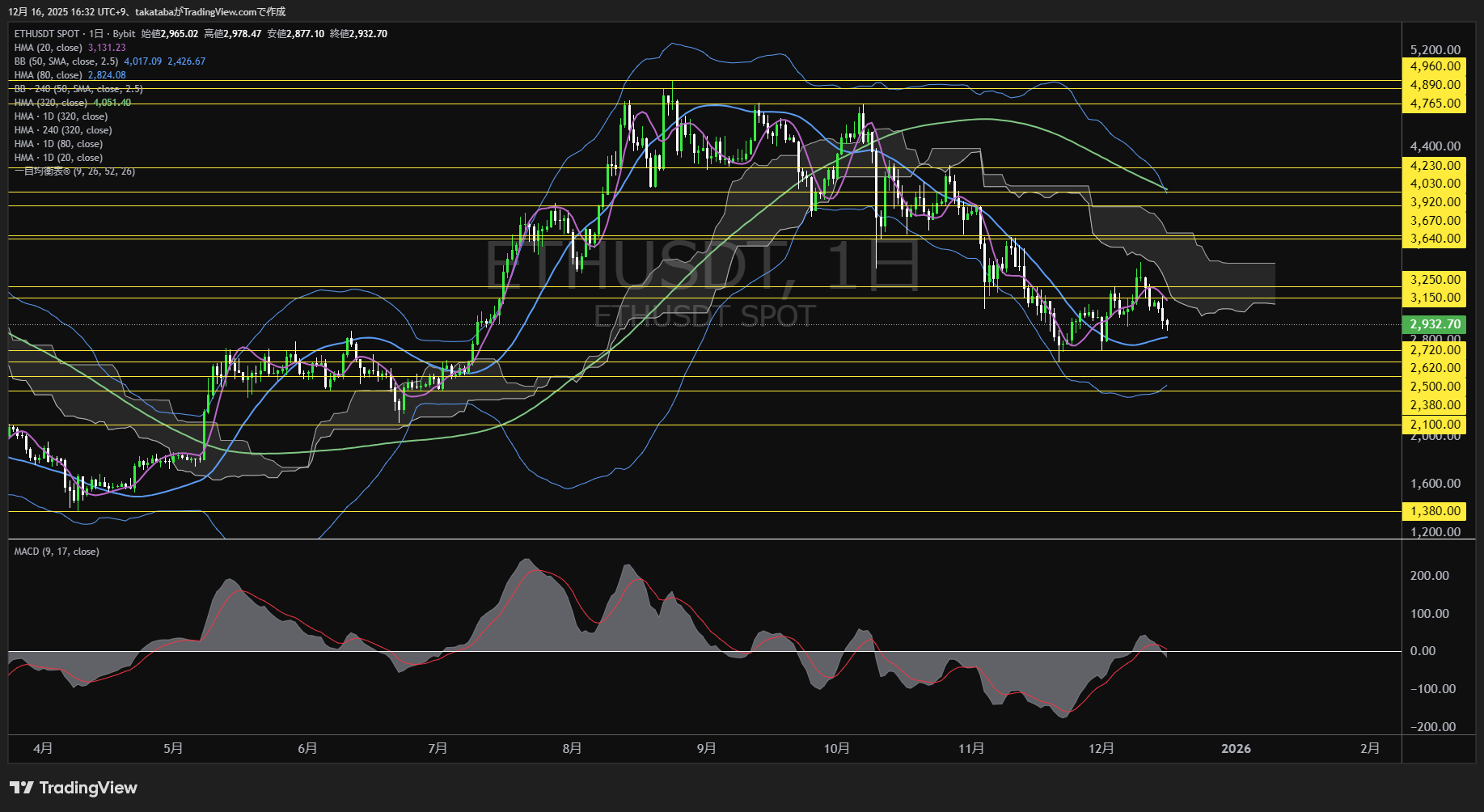Click the yellow 3,640.00 price level label
The width and height of the screenshot is (1484, 812).
pyautogui.click(x=1433, y=239)
